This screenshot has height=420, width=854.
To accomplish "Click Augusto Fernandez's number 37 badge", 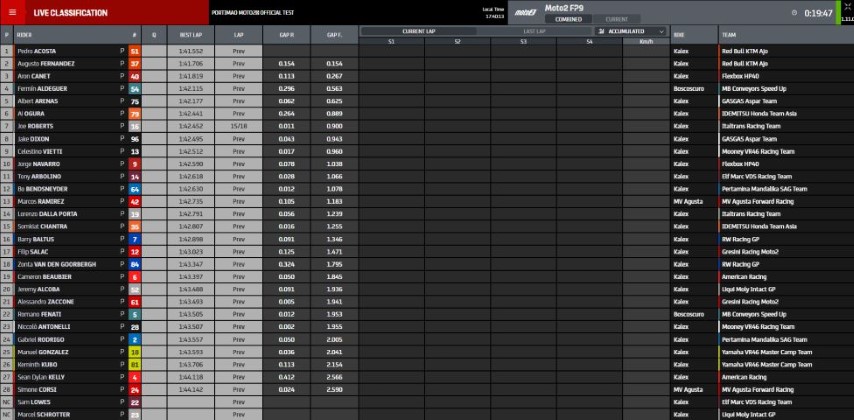I will 134,63.
